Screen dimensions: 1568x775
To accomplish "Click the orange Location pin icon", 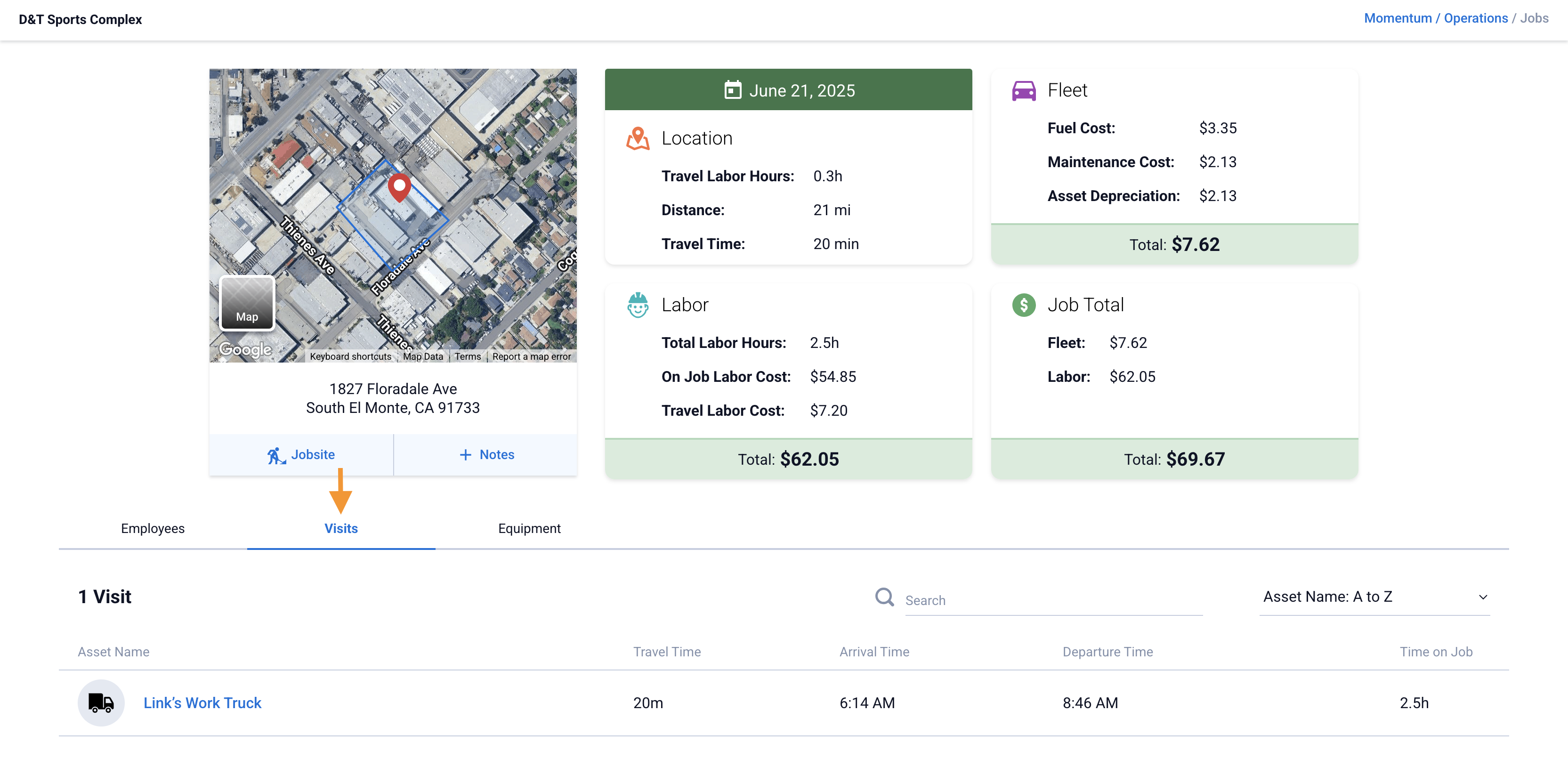I will [x=637, y=138].
